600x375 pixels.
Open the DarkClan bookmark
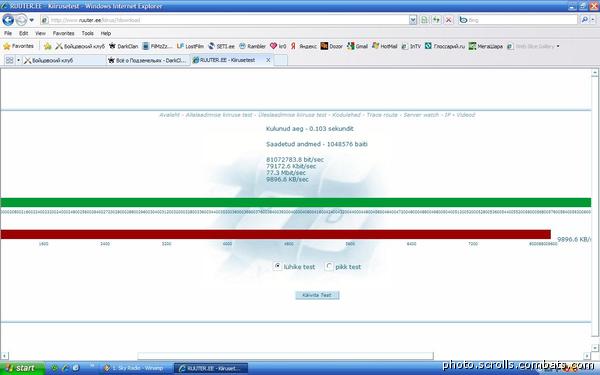coord(123,46)
